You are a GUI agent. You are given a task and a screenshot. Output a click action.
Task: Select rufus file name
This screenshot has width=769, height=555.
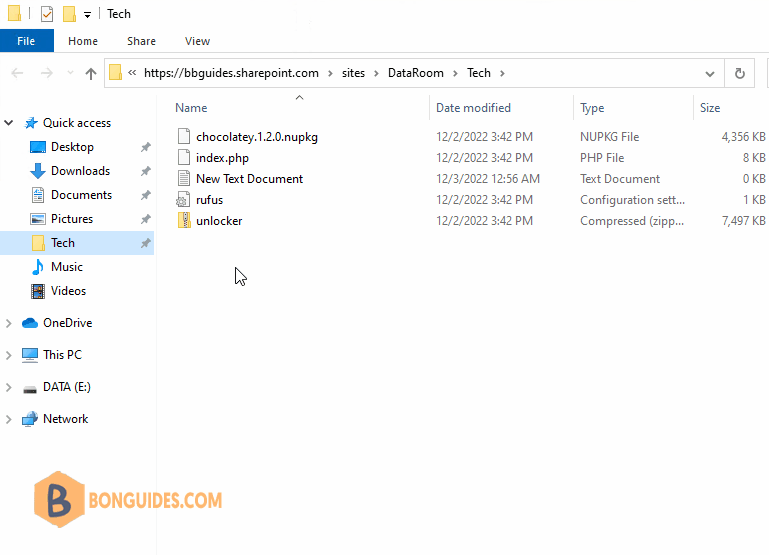(209, 200)
